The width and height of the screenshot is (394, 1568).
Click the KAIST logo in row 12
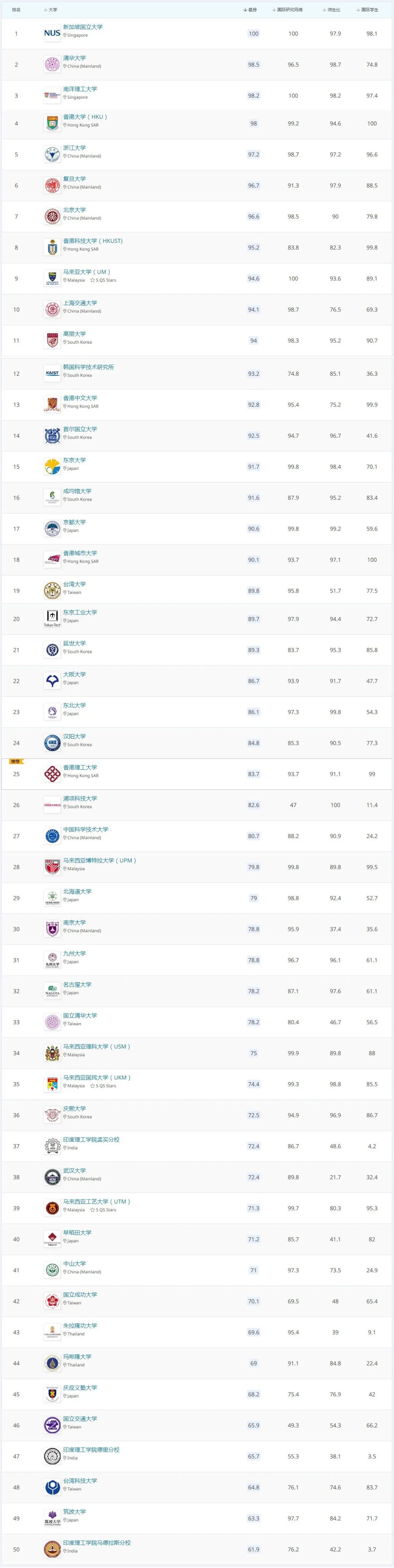(x=52, y=373)
